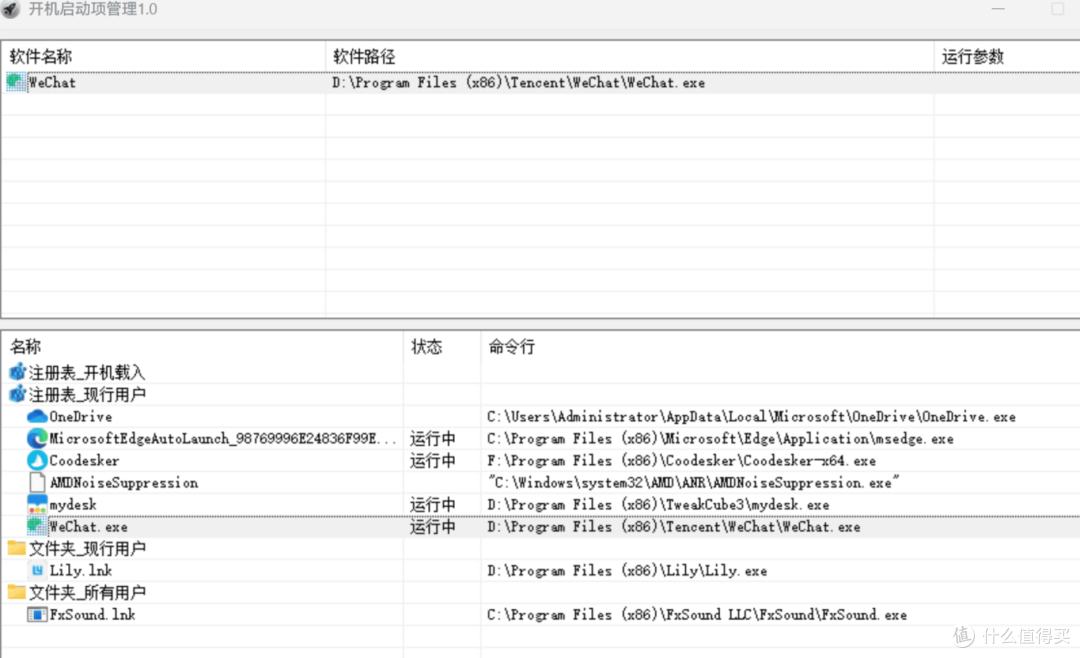Click the msedge.exe command line path
This screenshot has width=1080, height=658.
point(720,439)
